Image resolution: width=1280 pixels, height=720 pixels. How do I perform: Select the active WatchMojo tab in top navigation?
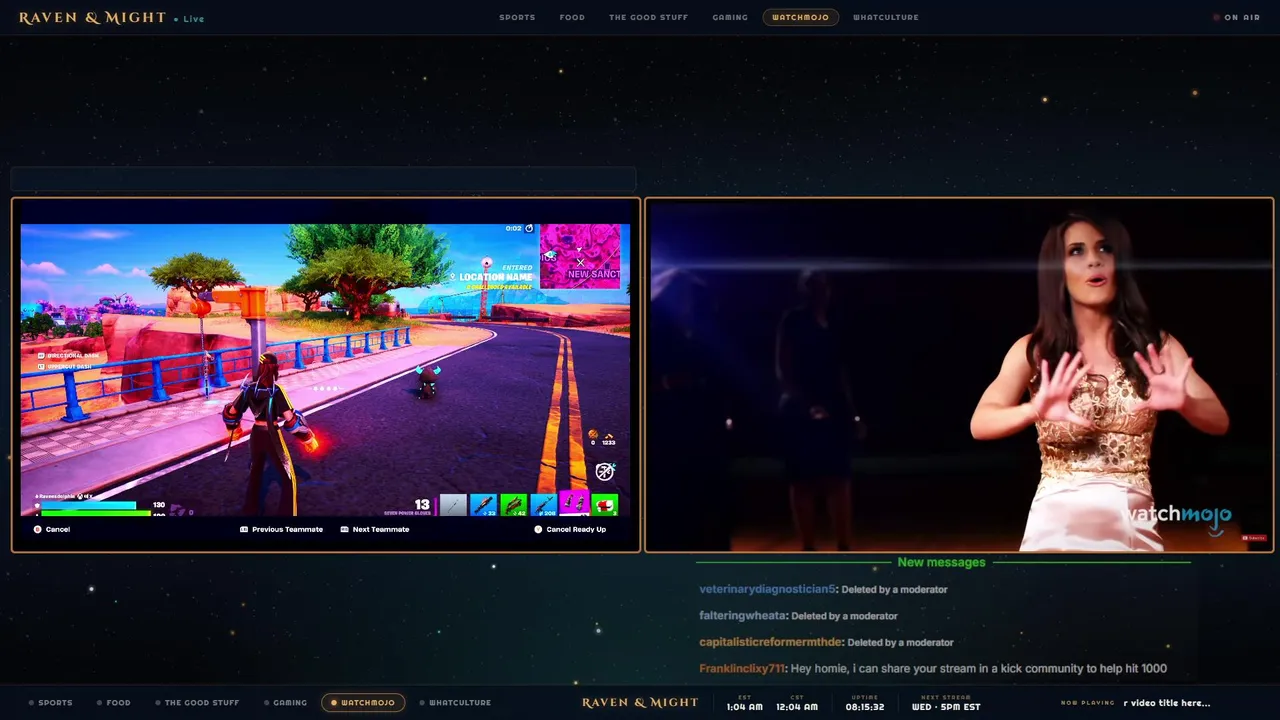[x=800, y=17]
